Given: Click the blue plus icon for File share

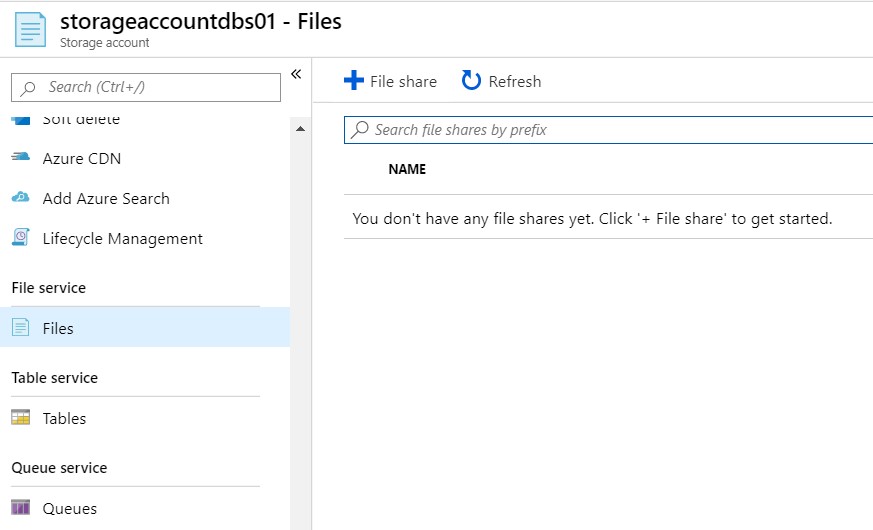Looking at the screenshot, I should pos(354,80).
